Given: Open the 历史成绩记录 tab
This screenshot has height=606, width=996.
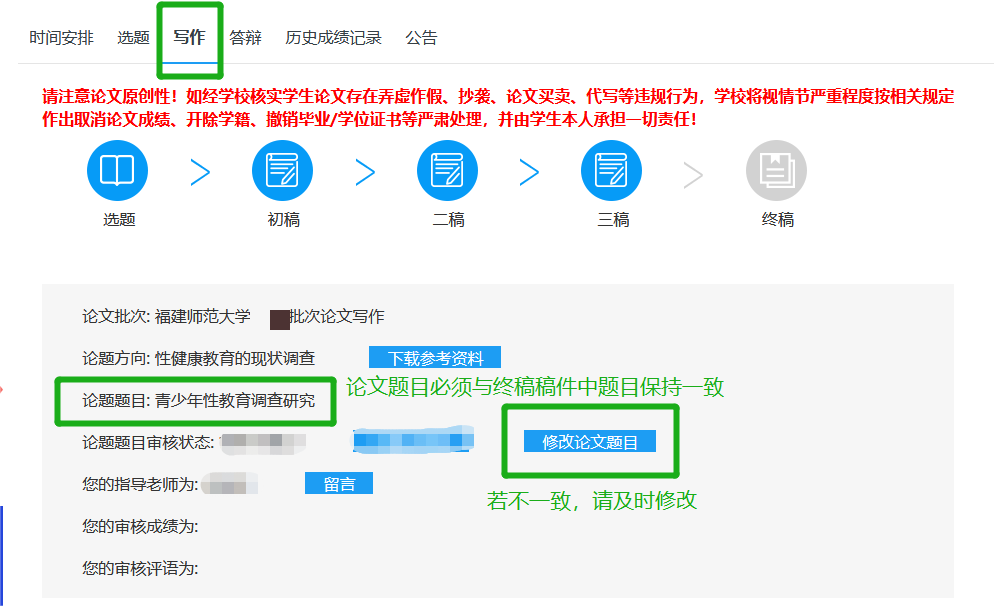Looking at the screenshot, I should coord(333,38).
